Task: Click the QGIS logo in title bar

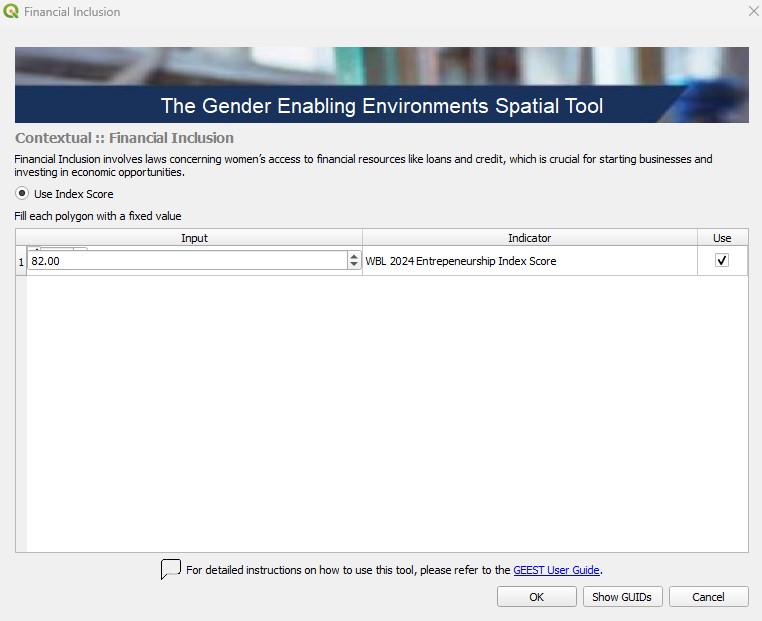Action: [x=11, y=11]
